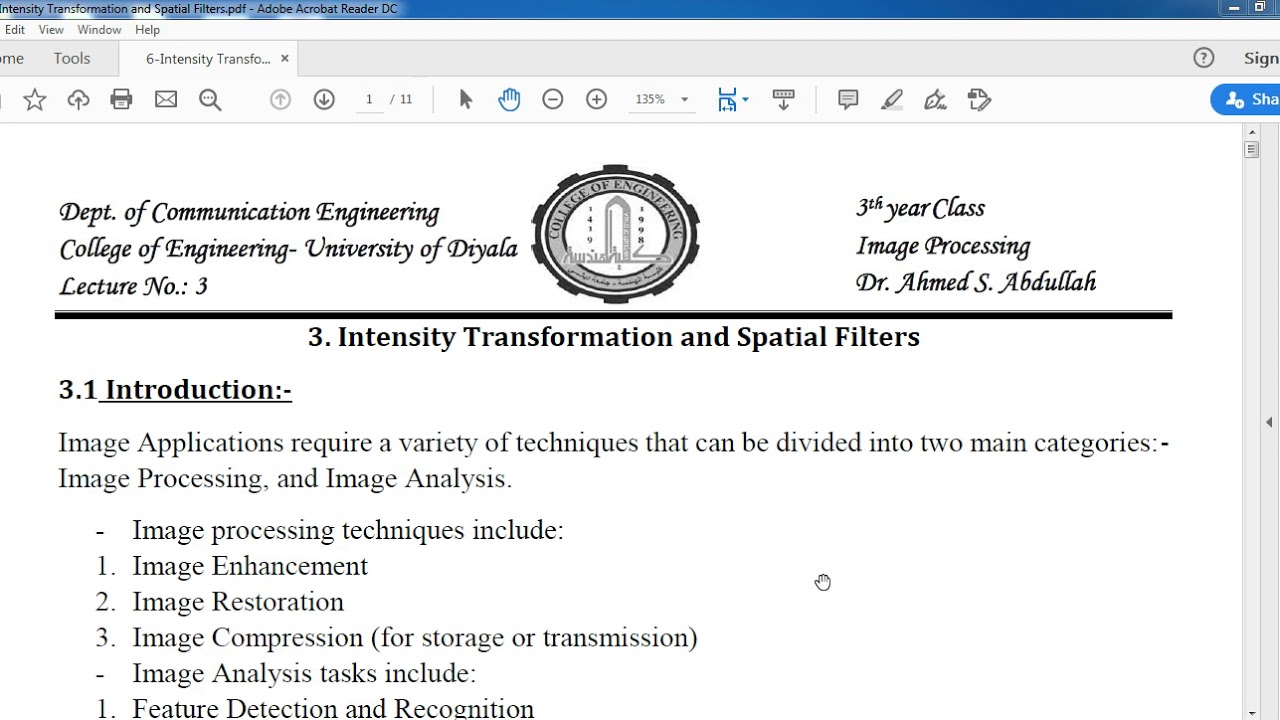Open the find text magnifier
The width and height of the screenshot is (1280, 720).
210,100
